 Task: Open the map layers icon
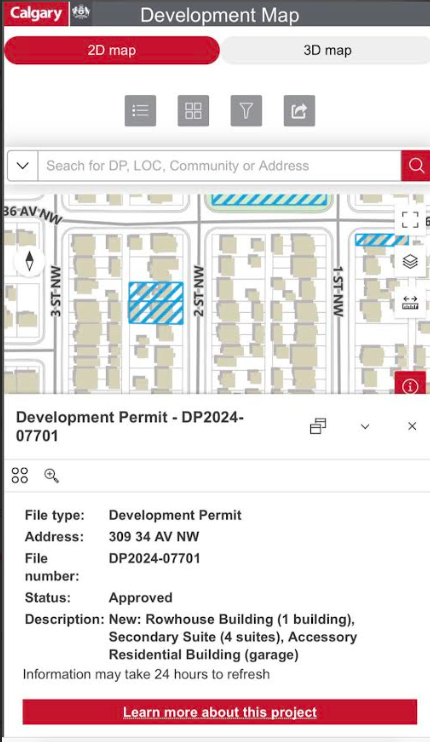click(410, 261)
